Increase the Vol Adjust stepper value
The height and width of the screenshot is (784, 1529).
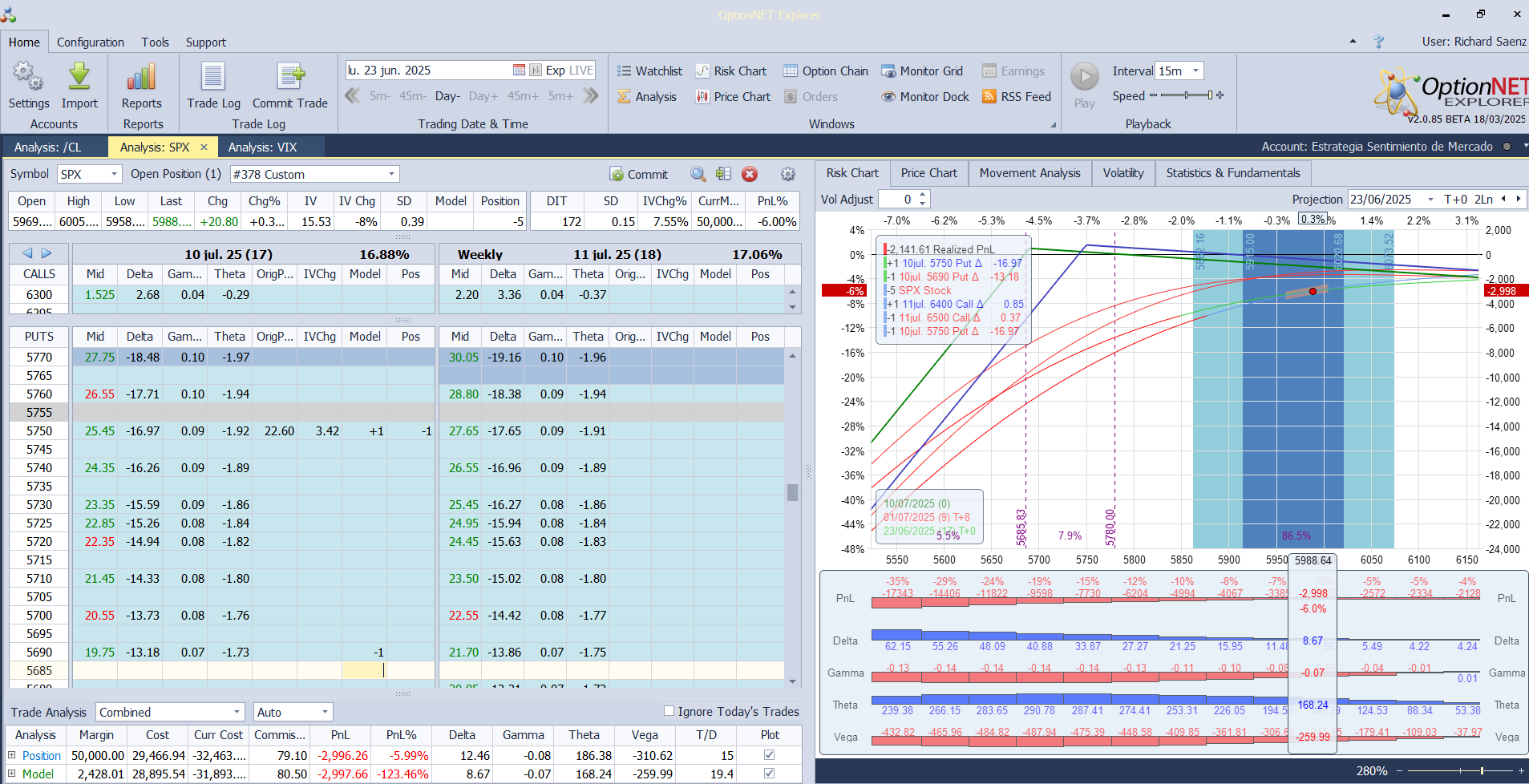coord(923,195)
